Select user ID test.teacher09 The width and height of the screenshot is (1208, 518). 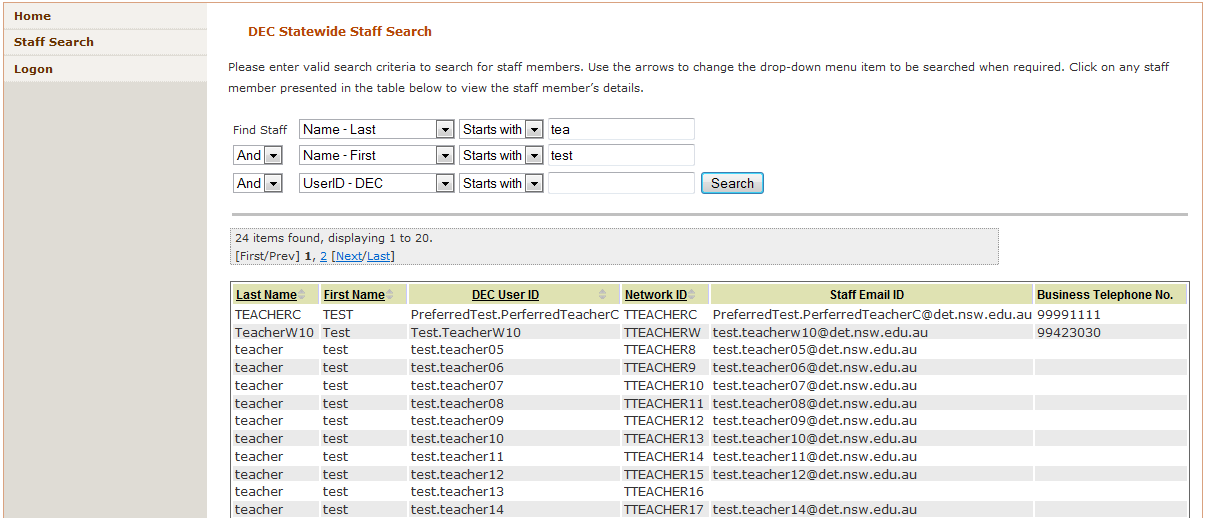click(x=457, y=420)
